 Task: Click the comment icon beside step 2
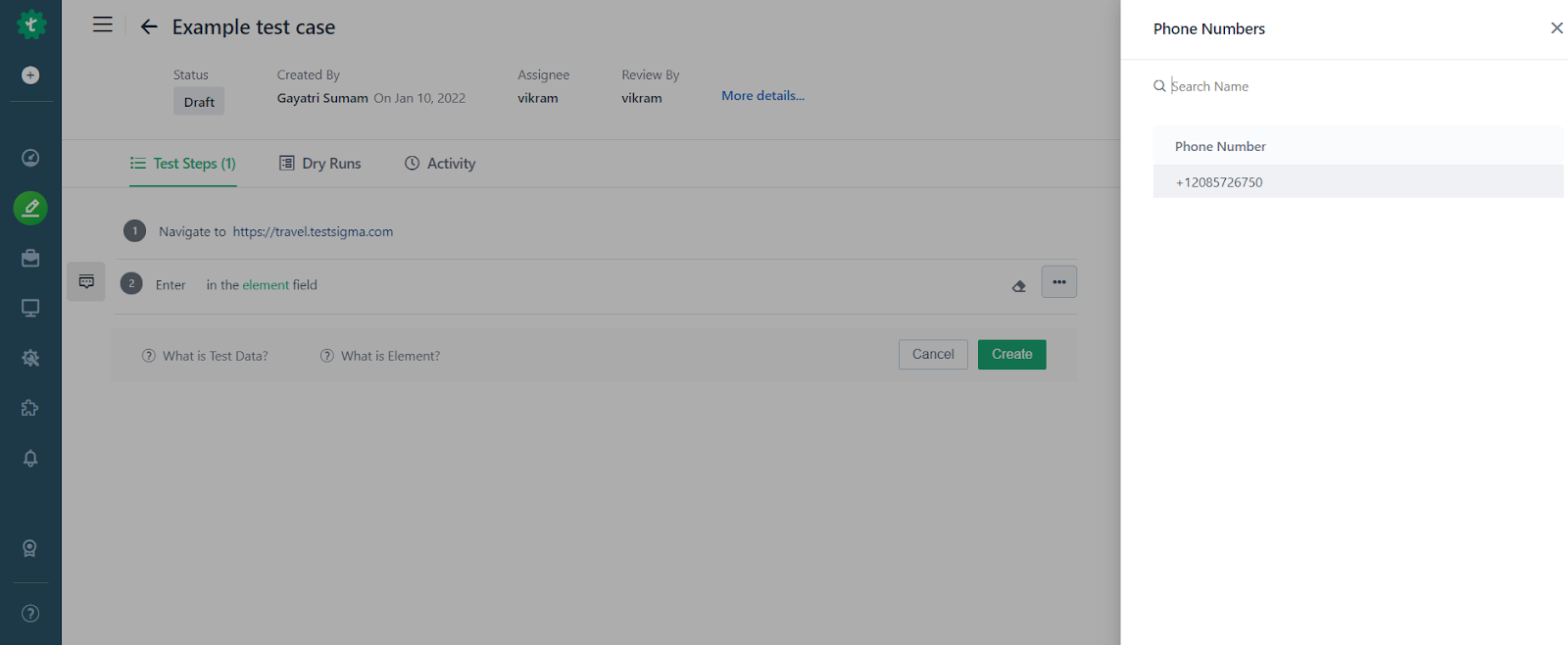[x=86, y=281]
